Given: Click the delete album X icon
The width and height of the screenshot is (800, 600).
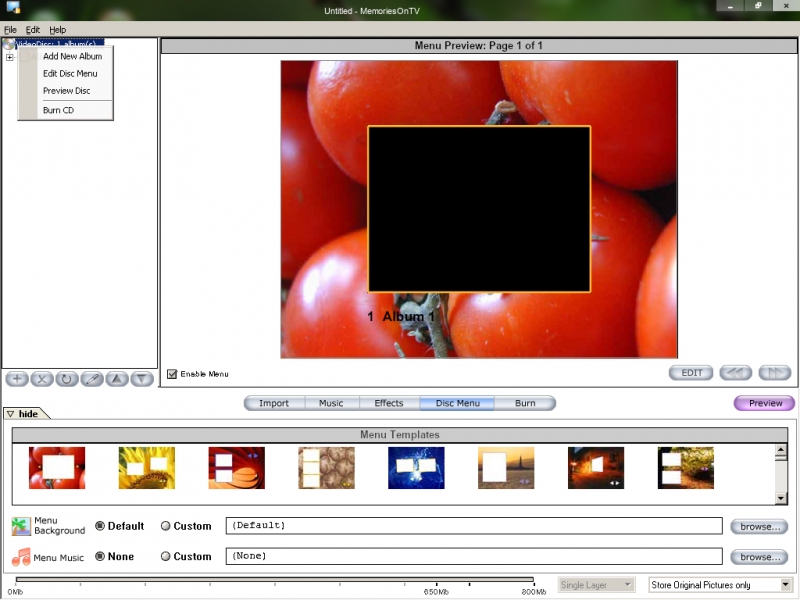Looking at the screenshot, I should (42, 379).
